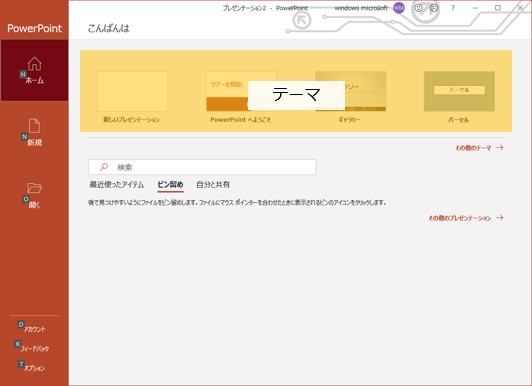Open the PowerPoint へようこそ tour template
The image size is (532, 386).
(241, 91)
